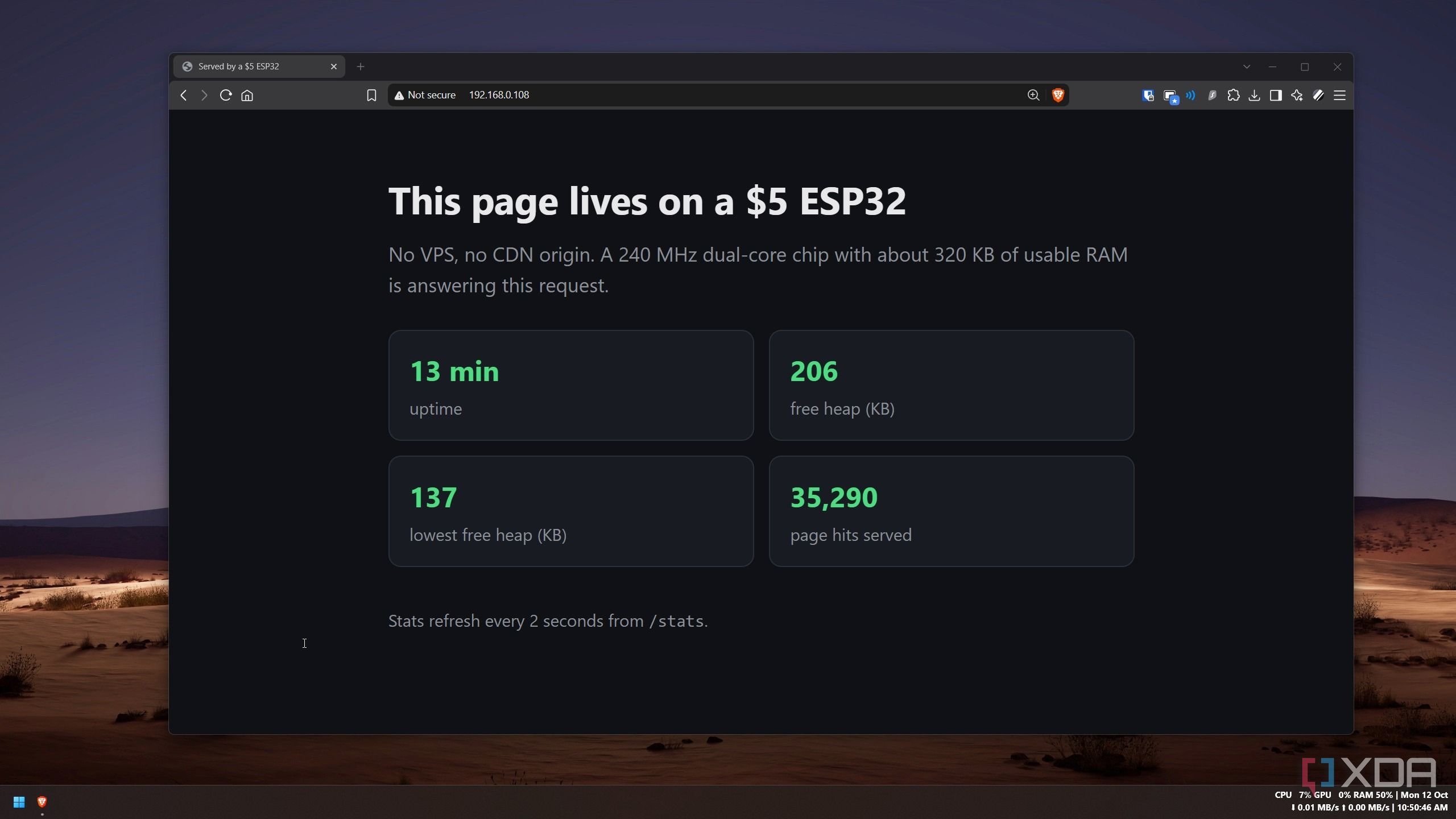Image resolution: width=1456 pixels, height=819 pixels.
Task: Toggle the browser sidebar panel
Action: (1276, 95)
